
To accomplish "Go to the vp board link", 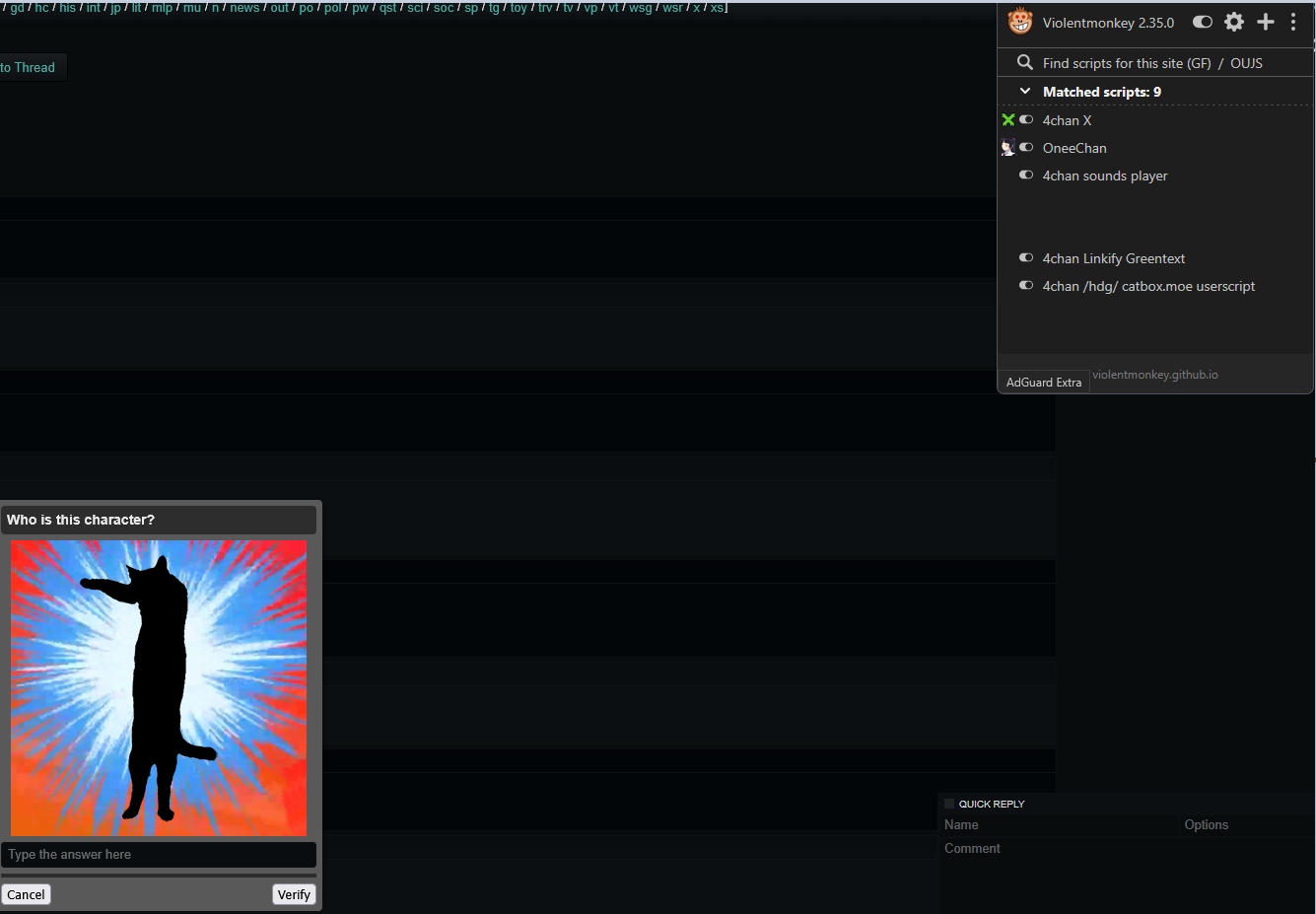I will [590, 8].
